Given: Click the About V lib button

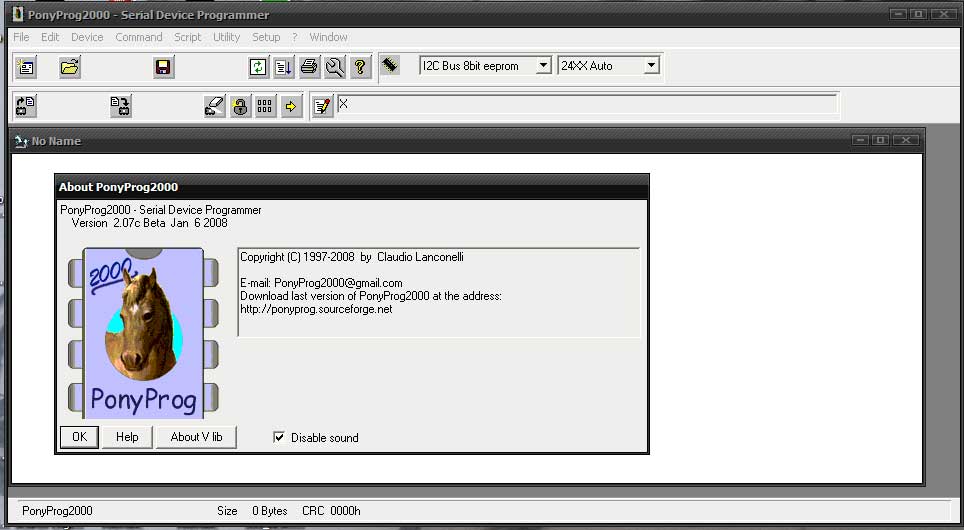Looking at the screenshot, I should click(x=196, y=437).
